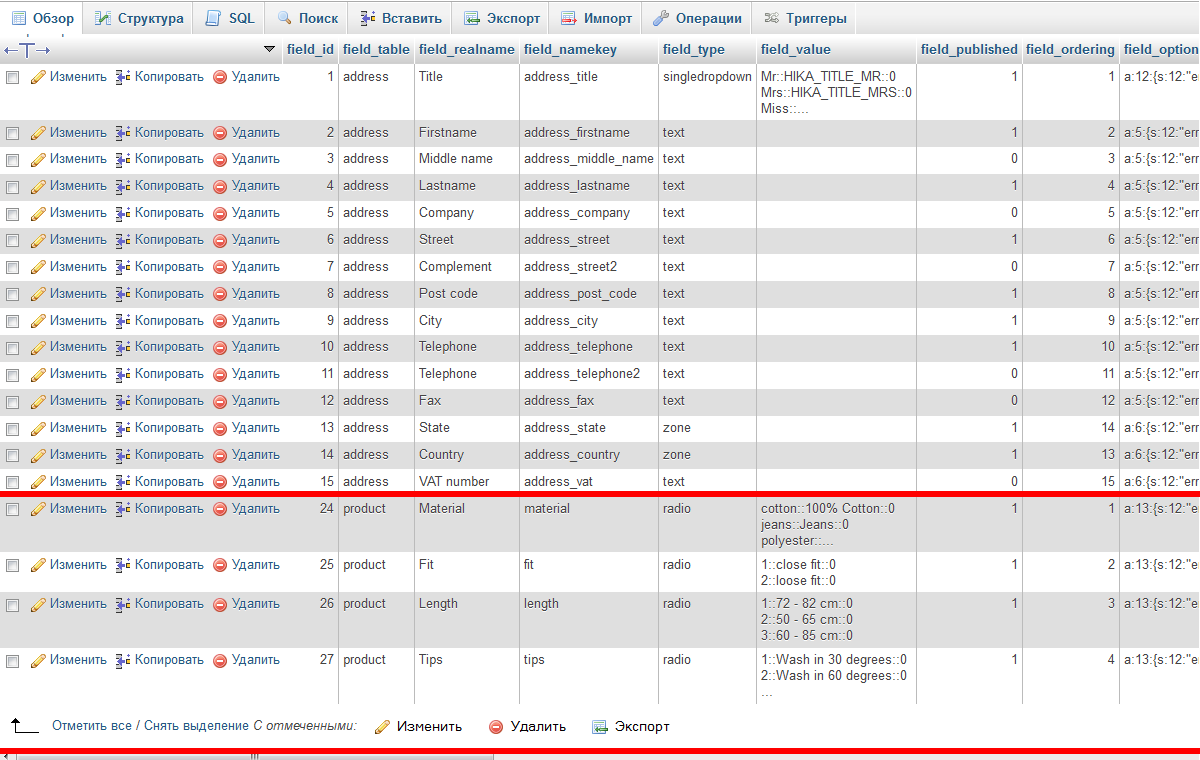Click the pencil edit icon for Title row
This screenshot has height=760, width=1200.
point(39,77)
